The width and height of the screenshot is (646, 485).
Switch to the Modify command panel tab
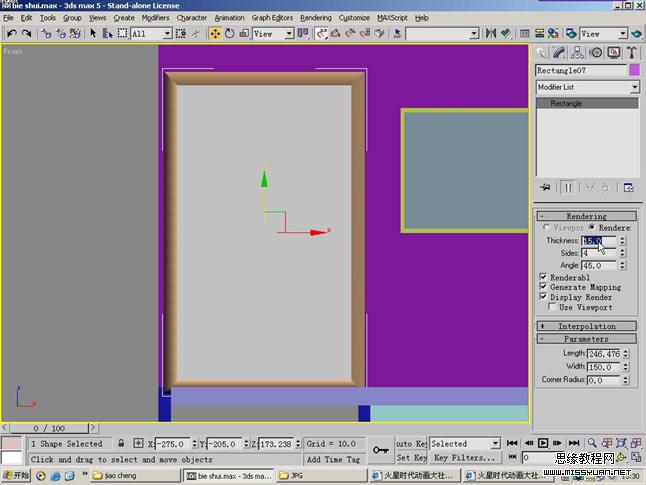click(559, 53)
